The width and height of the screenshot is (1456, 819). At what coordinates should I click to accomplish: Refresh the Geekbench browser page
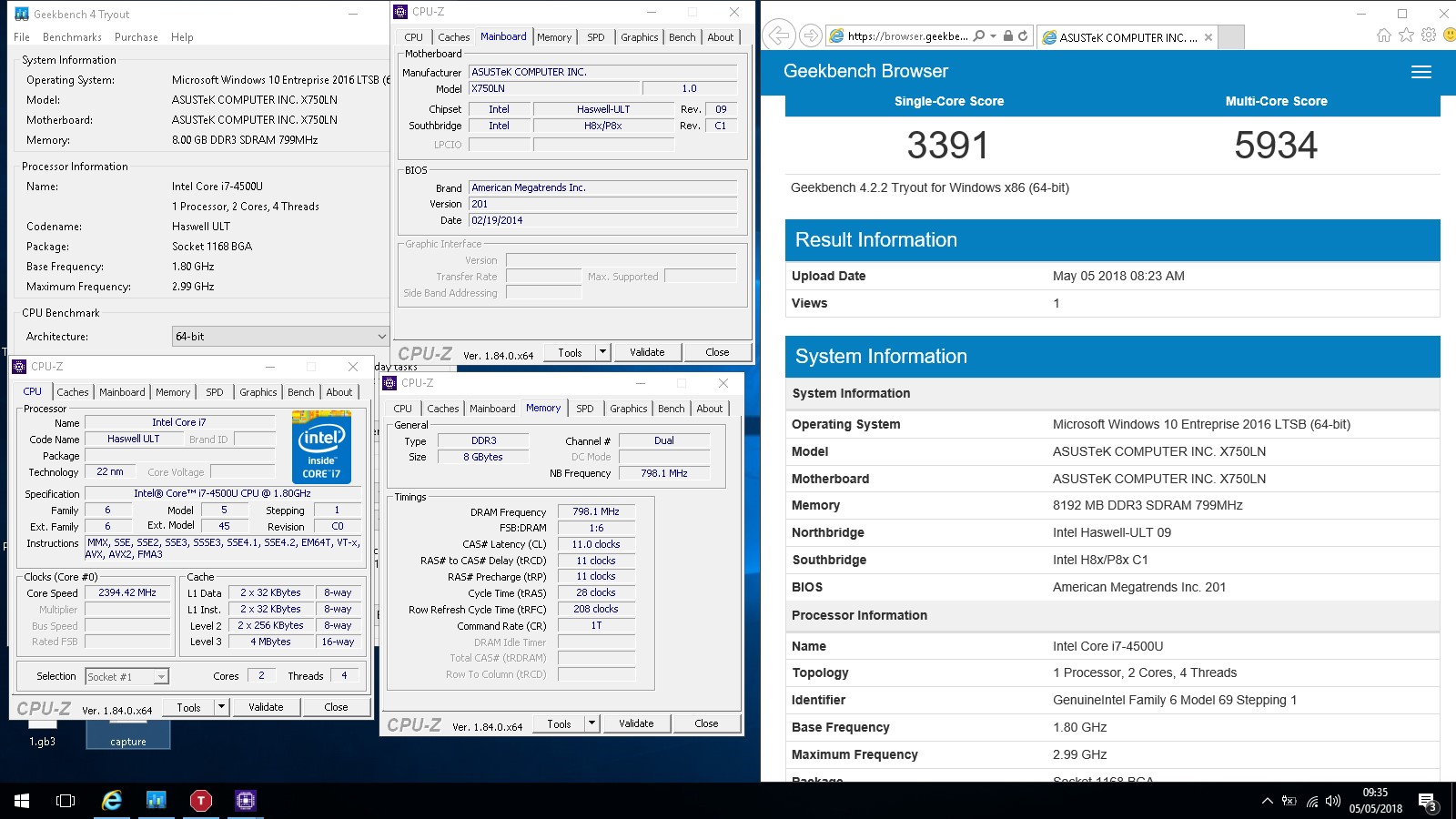click(1023, 36)
